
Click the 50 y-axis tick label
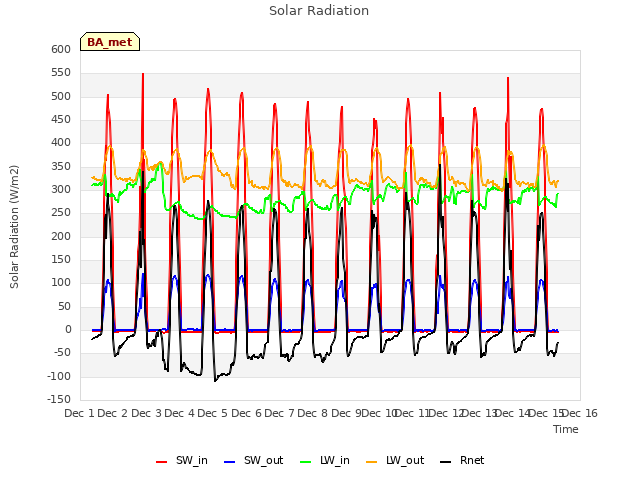[64, 306]
